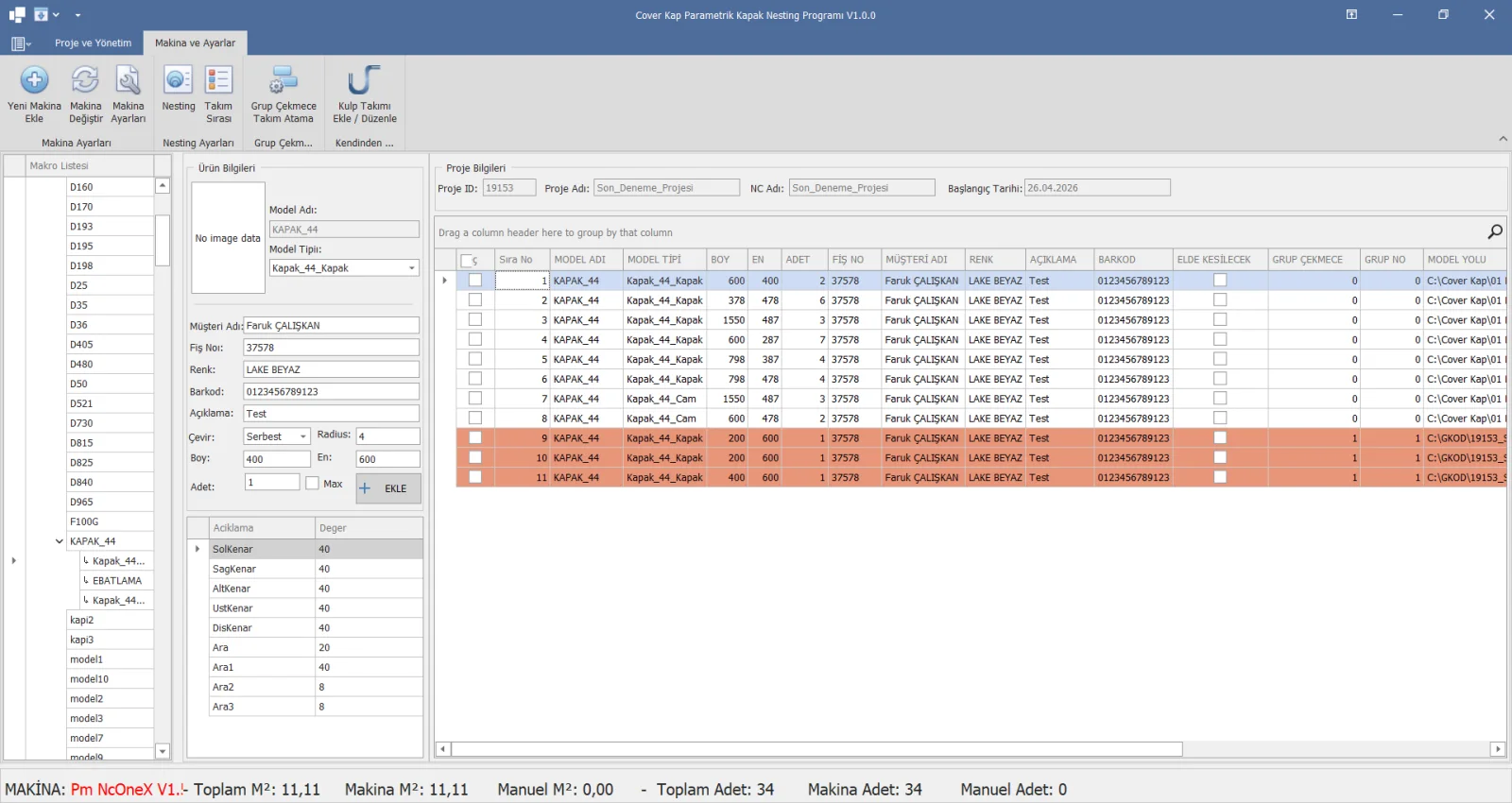Enable the Max checkbox next to Adet
This screenshot has width=1512, height=803.
(x=313, y=483)
